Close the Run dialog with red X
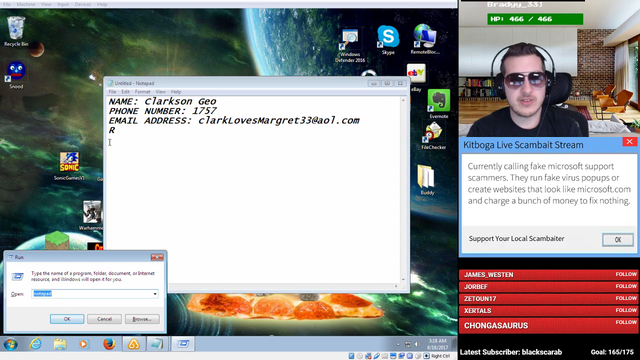The width and height of the screenshot is (640, 360). coord(157,257)
